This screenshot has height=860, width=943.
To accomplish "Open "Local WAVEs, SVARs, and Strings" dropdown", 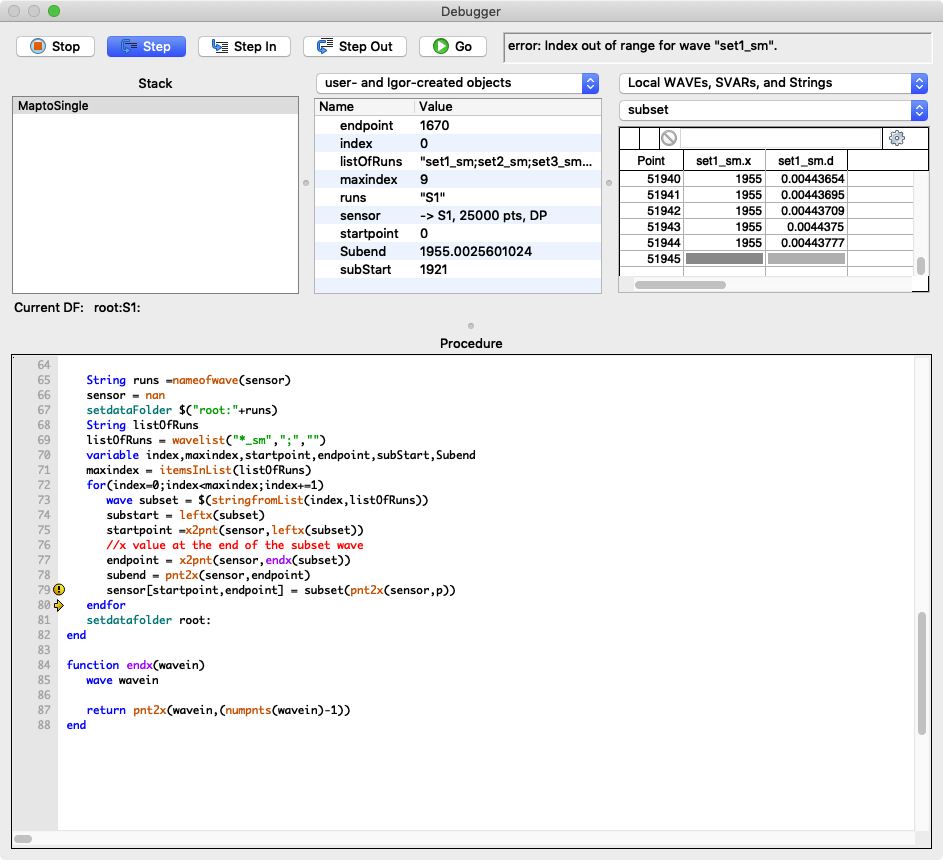I will [x=773, y=83].
